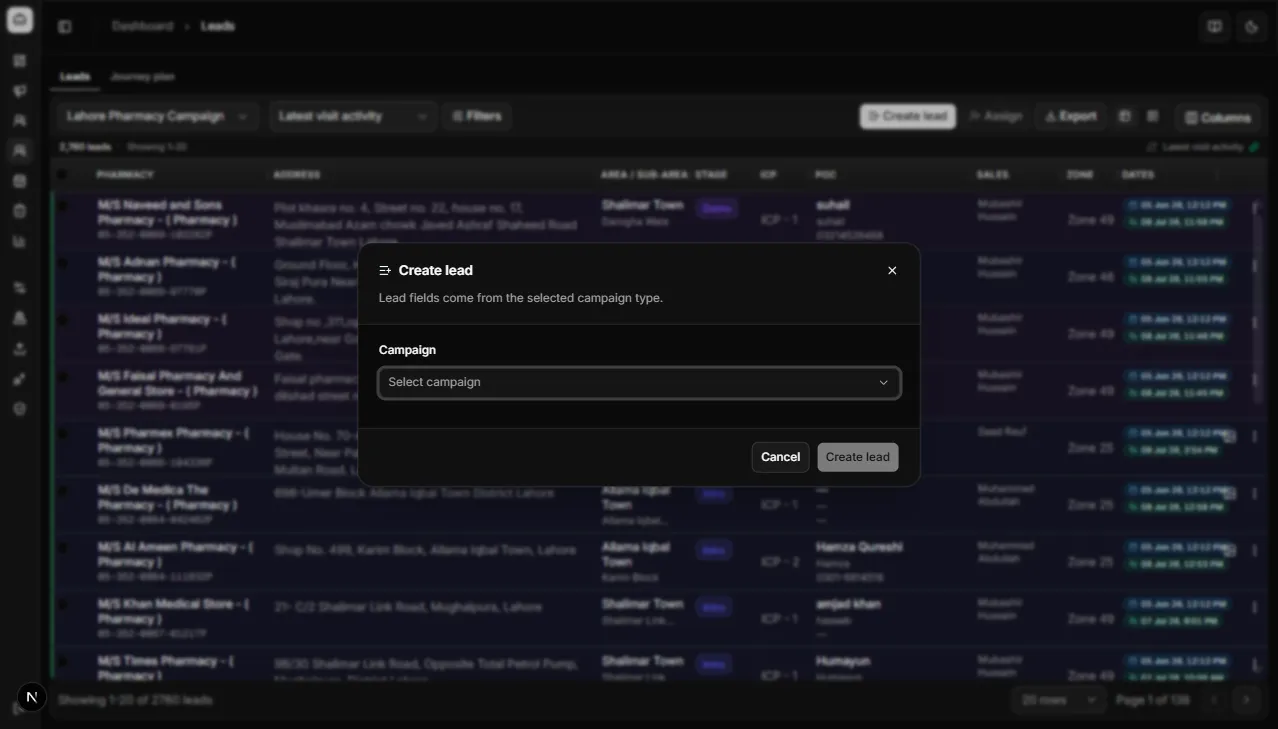The image size is (1278, 729).
Task: Check the M/S Ideal Pharmacy row checkbox
Action: click(x=63, y=320)
